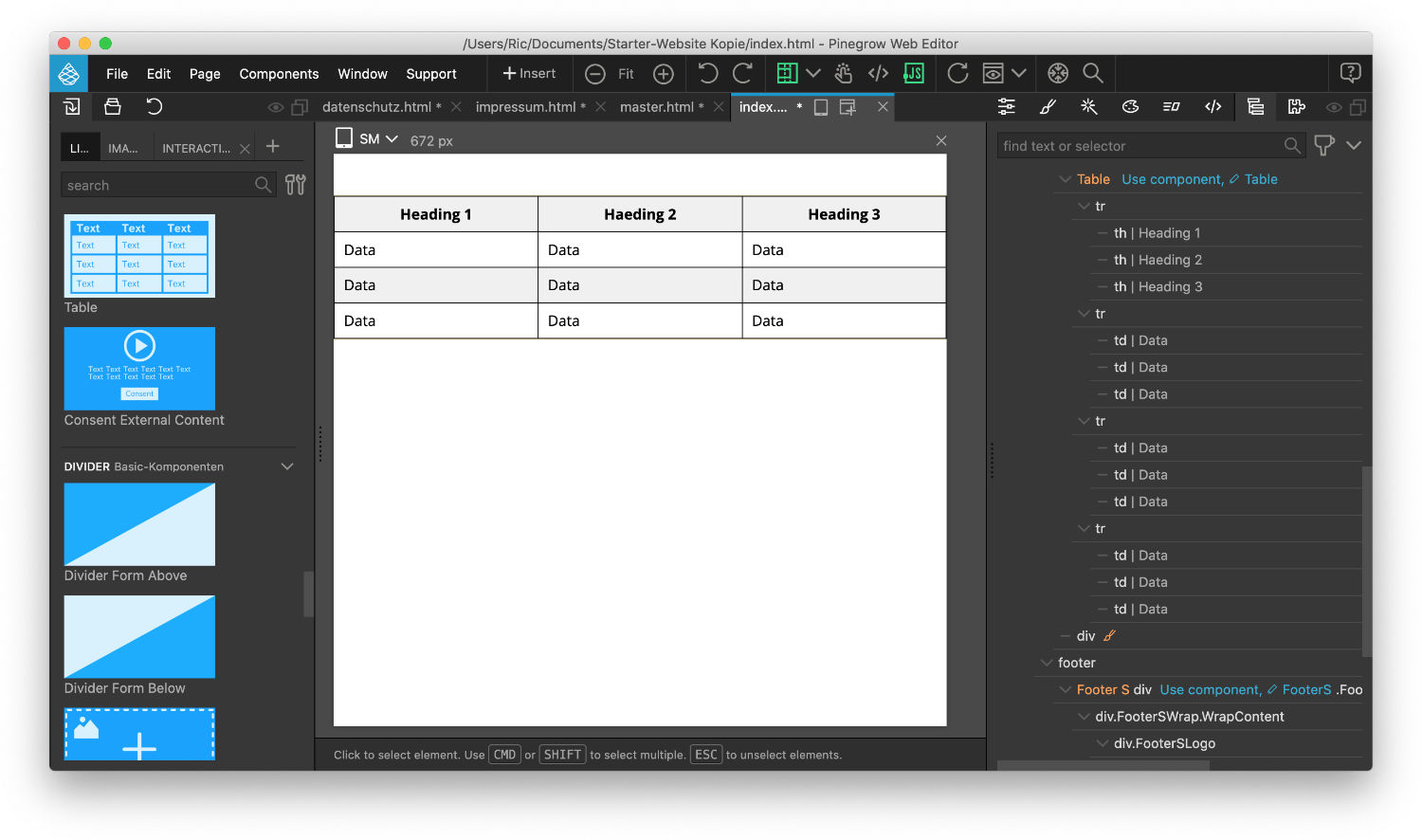Toggle right panel eye visibility icon
The width and height of the screenshot is (1422, 840).
tap(1335, 108)
